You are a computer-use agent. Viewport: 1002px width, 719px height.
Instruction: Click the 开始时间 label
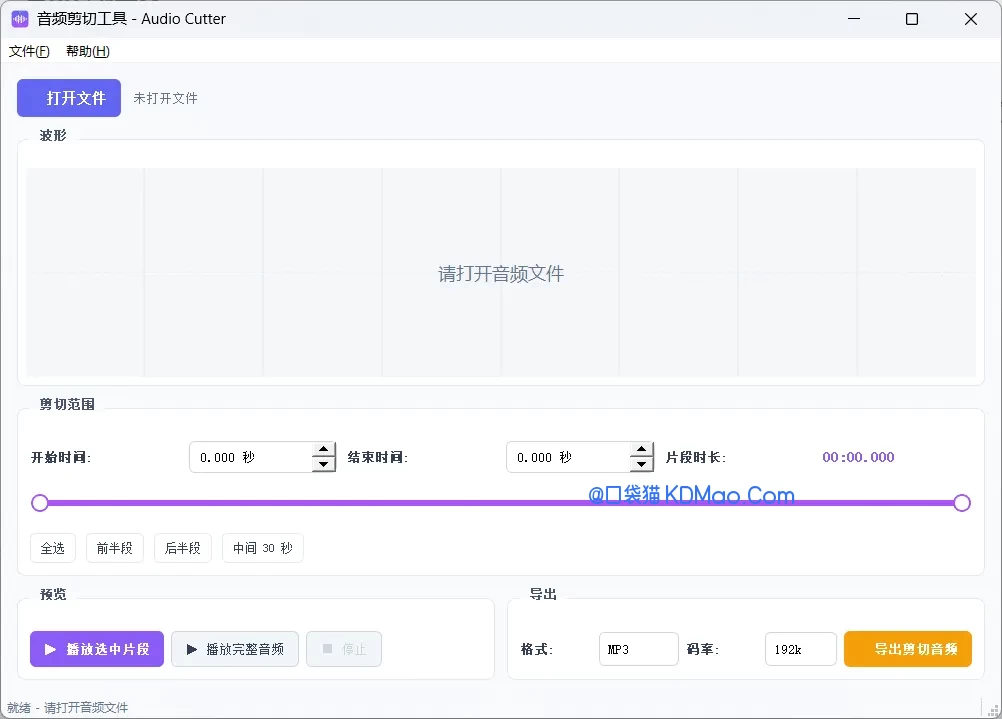pos(61,457)
